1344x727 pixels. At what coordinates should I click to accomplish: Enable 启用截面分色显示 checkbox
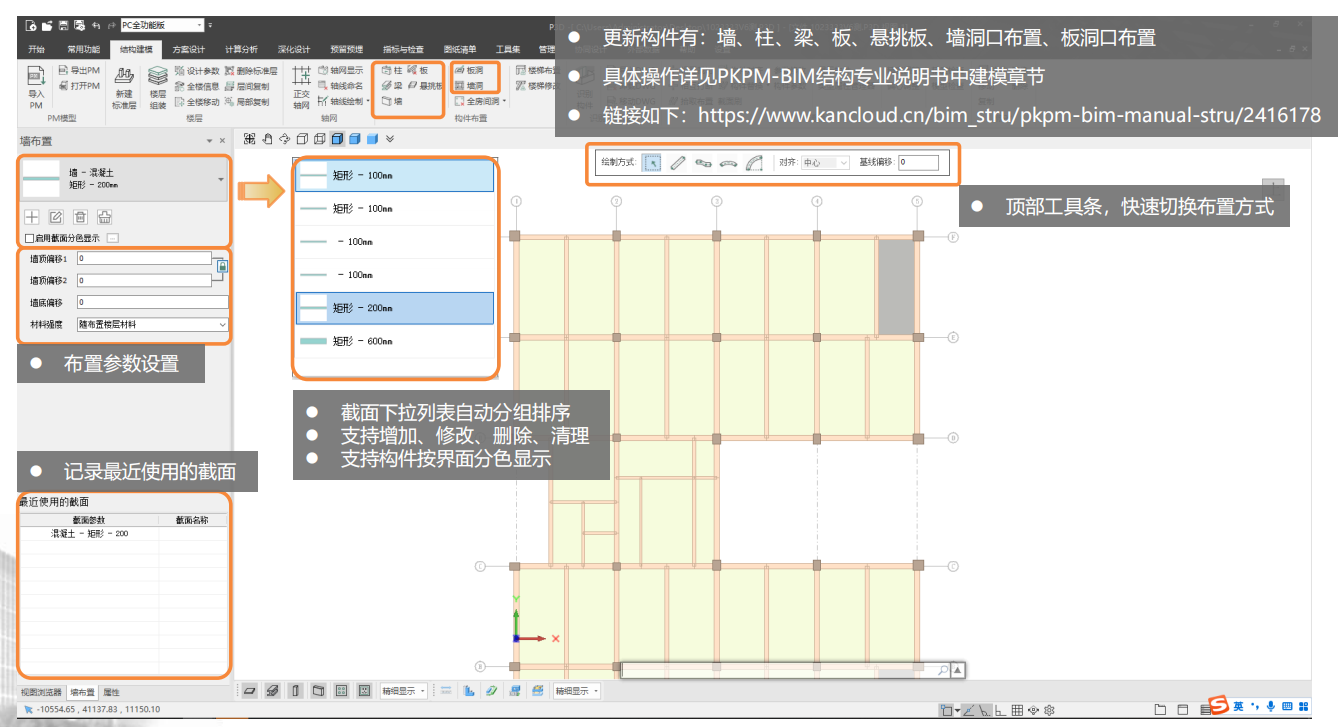[29, 238]
